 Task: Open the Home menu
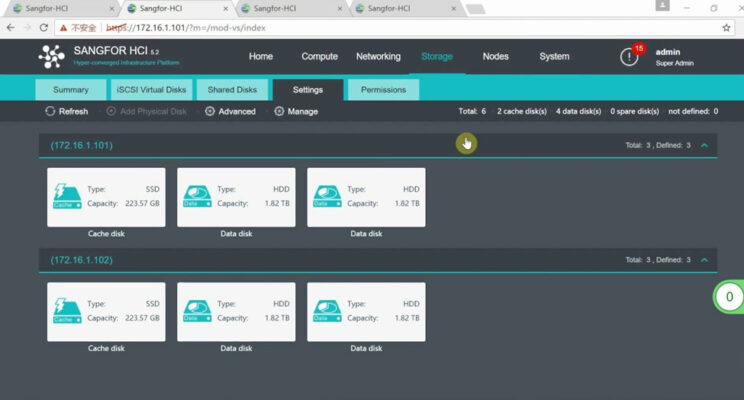click(261, 56)
